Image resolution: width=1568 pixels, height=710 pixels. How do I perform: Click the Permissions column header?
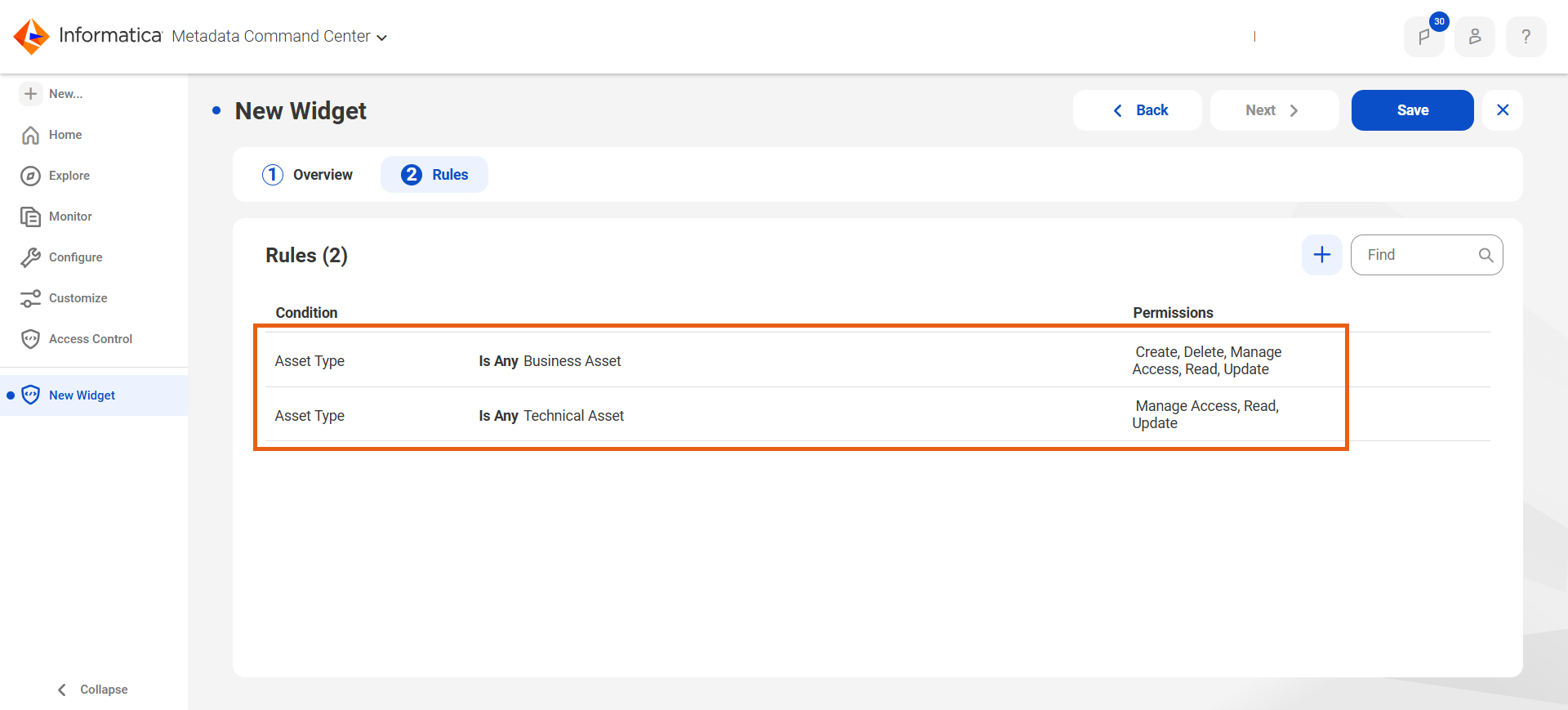coord(1173,313)
